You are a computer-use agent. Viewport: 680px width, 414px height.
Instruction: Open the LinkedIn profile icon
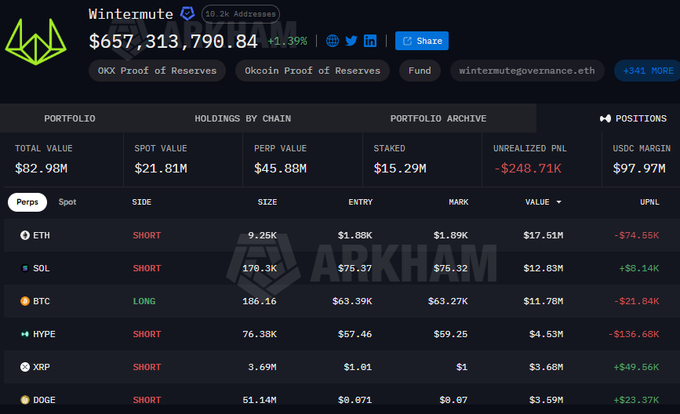point(370,41)
